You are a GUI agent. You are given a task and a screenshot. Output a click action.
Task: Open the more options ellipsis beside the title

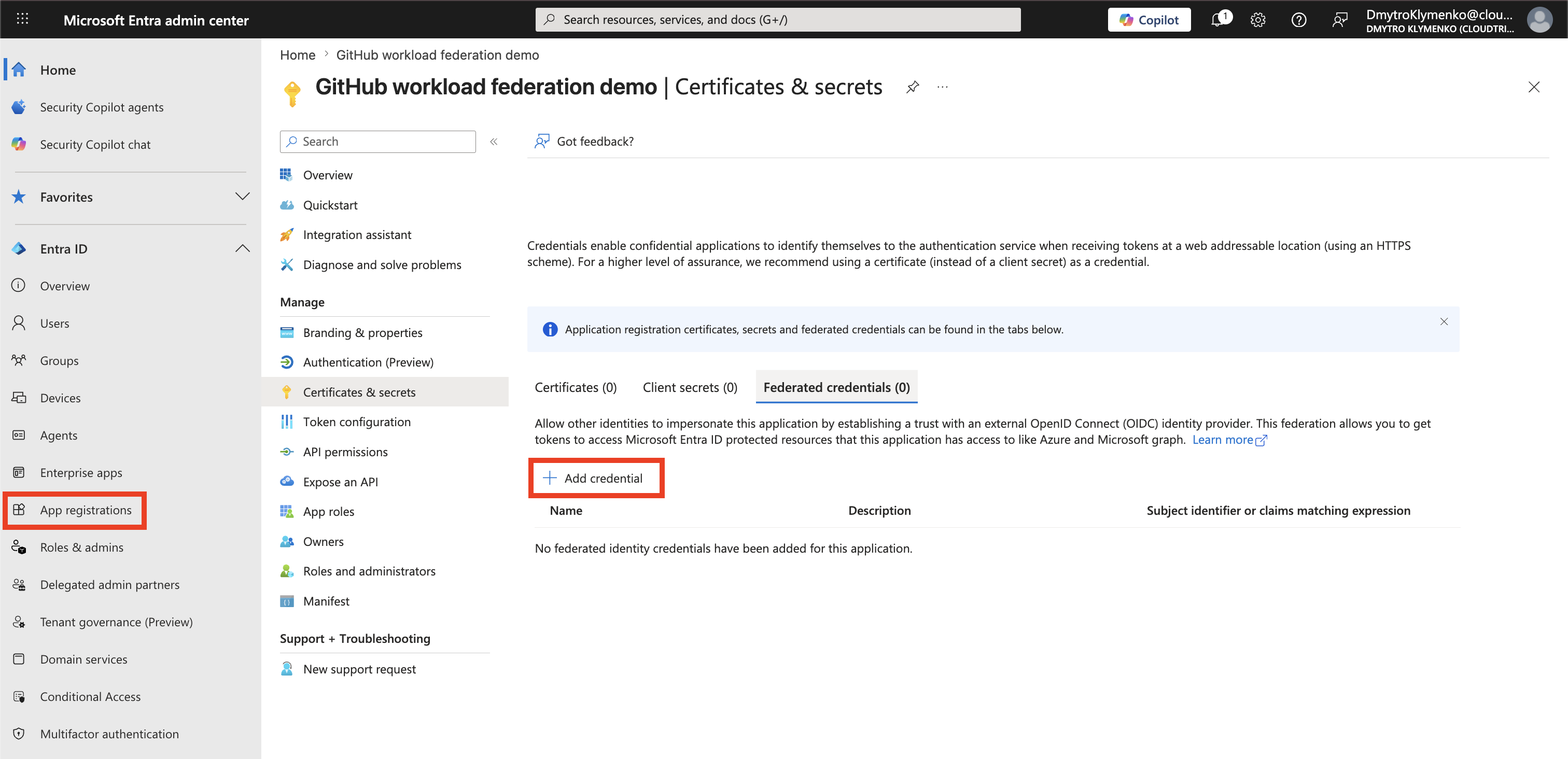[942, 87]
